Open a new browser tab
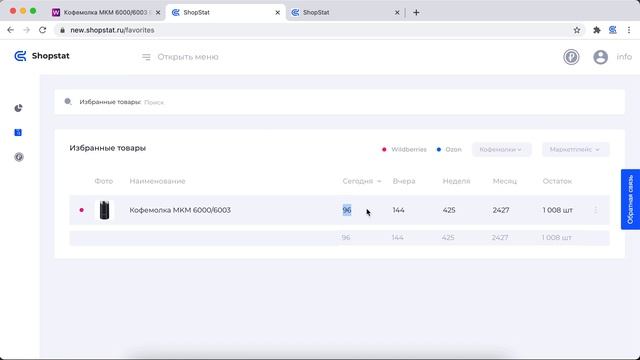 [x=416, y=13]
